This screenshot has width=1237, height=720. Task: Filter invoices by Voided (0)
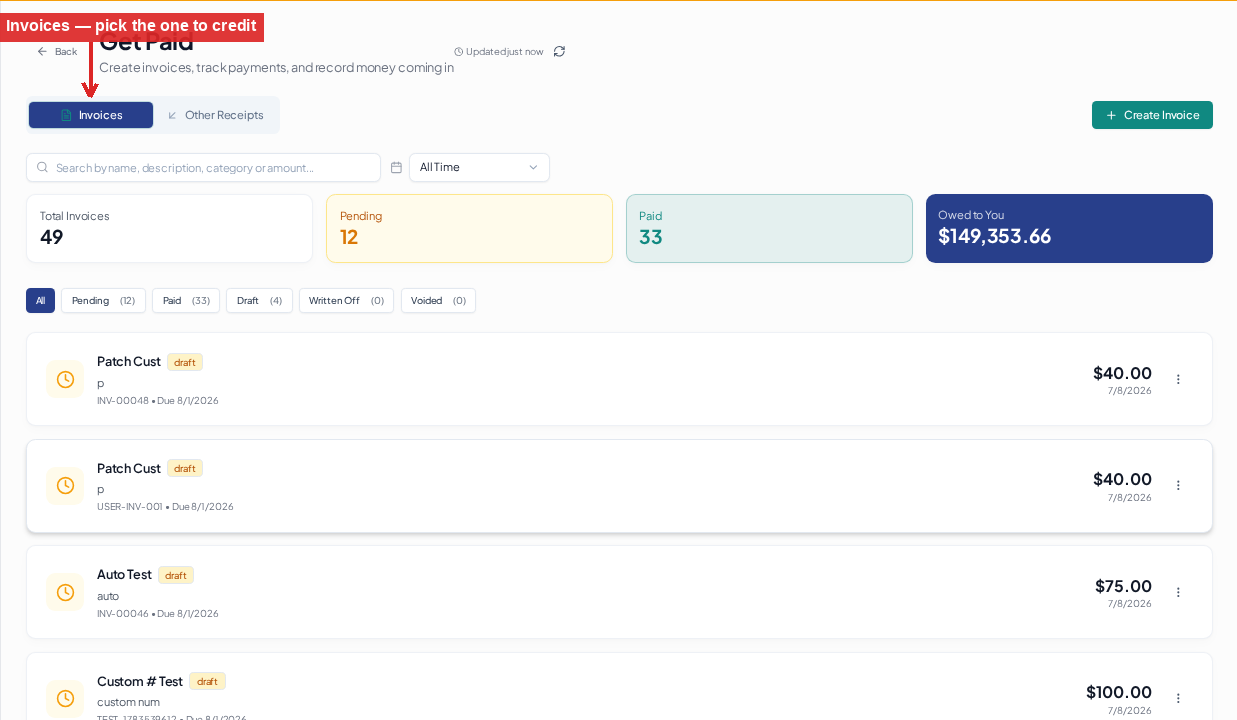pos(438,300)
